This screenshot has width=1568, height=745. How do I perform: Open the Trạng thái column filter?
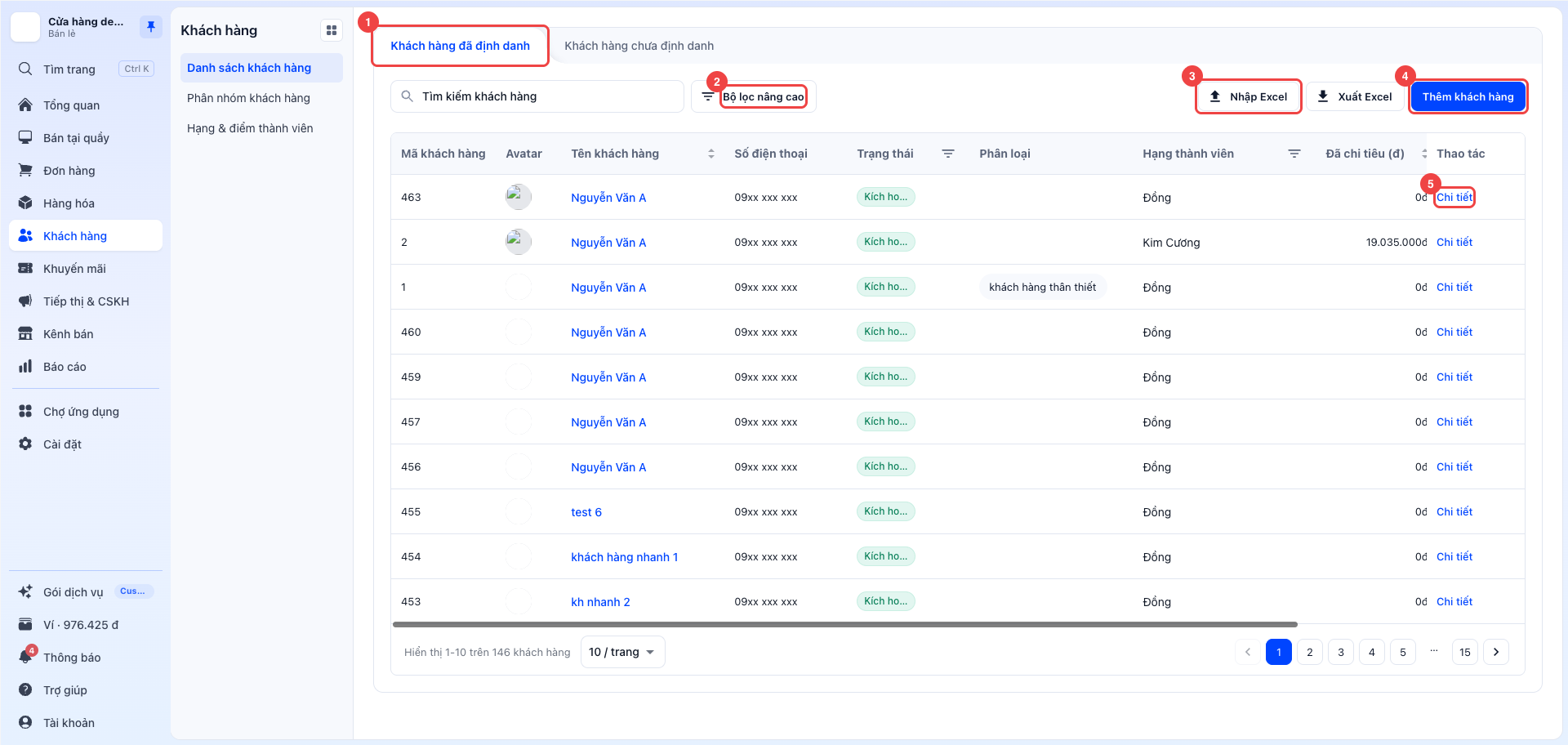tap(948, 154)
